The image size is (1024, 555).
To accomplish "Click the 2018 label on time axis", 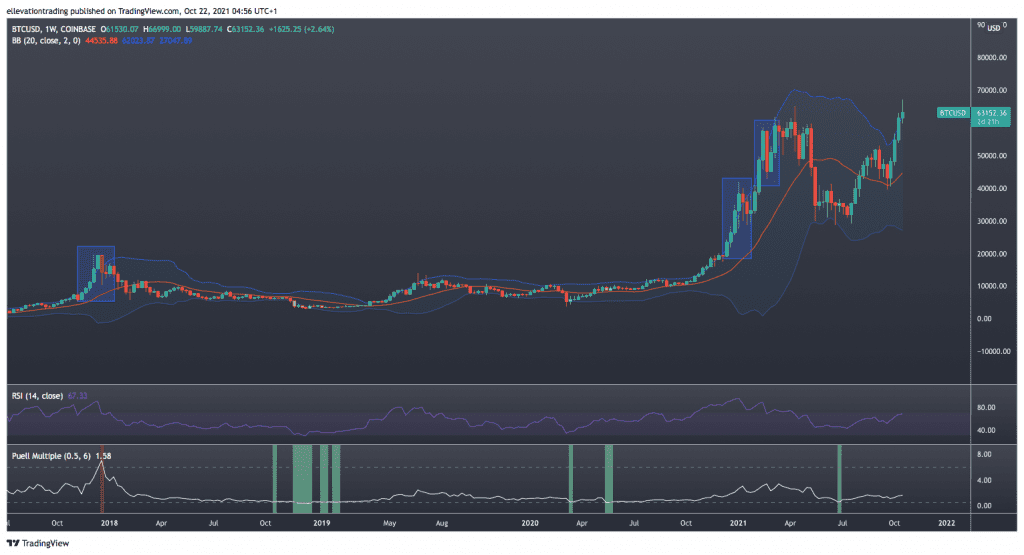I will [x=109, y=523].
